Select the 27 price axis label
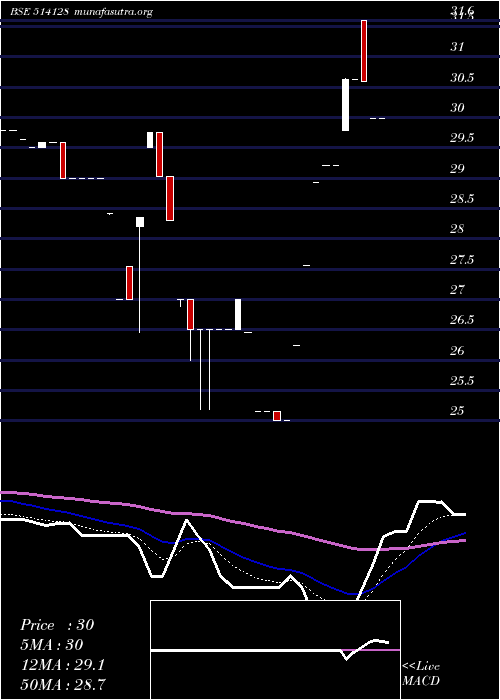 coord(458,290)
